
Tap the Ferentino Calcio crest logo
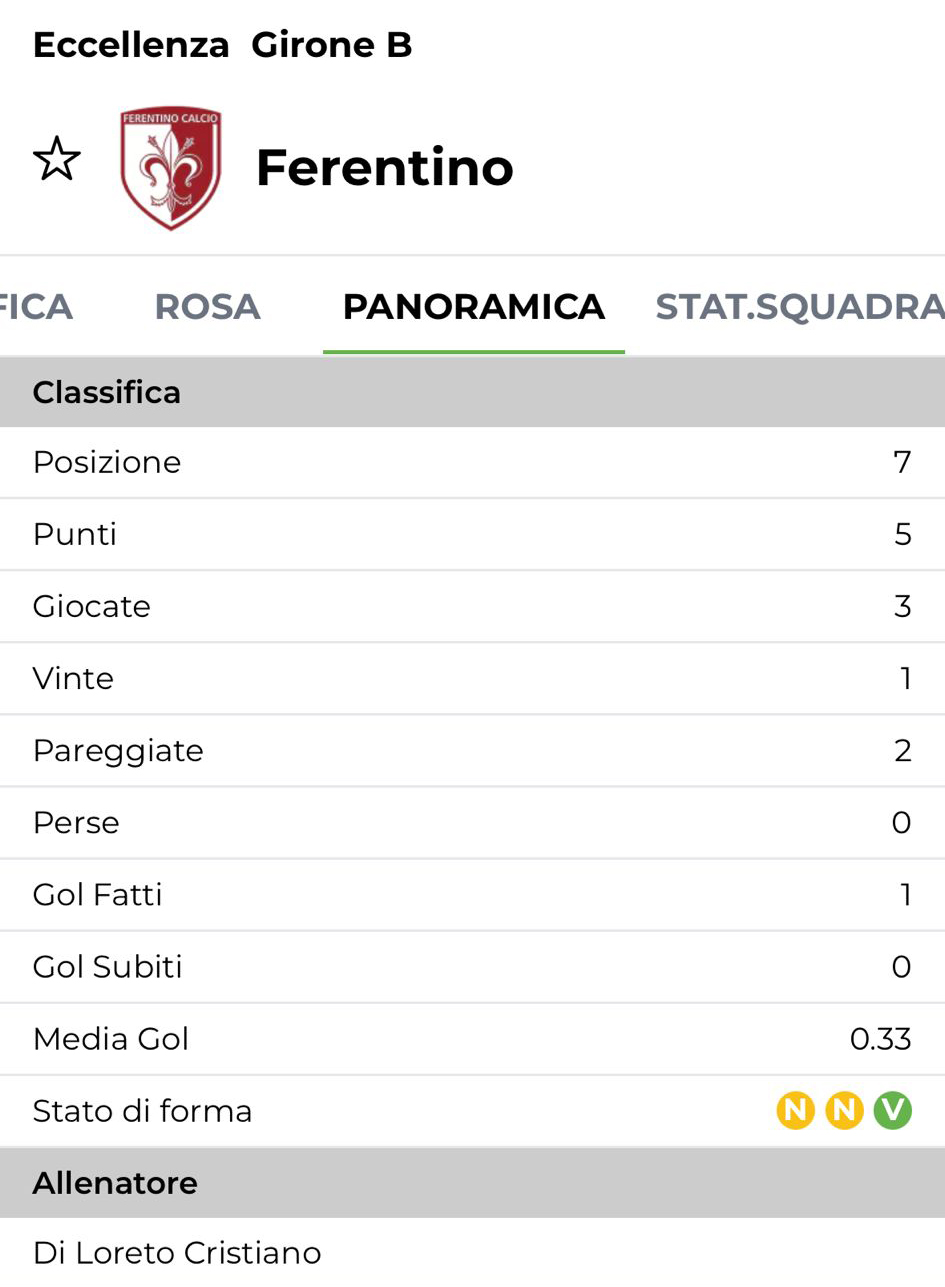171,168
